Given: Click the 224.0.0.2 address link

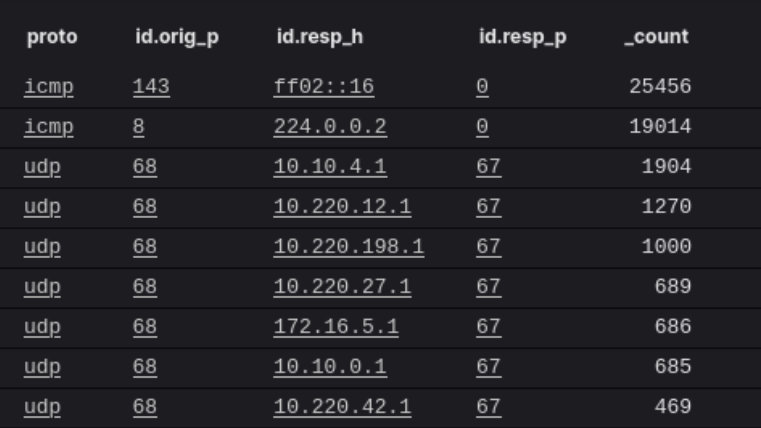Looking at the screenshot, I should click(x=330, y=127).
